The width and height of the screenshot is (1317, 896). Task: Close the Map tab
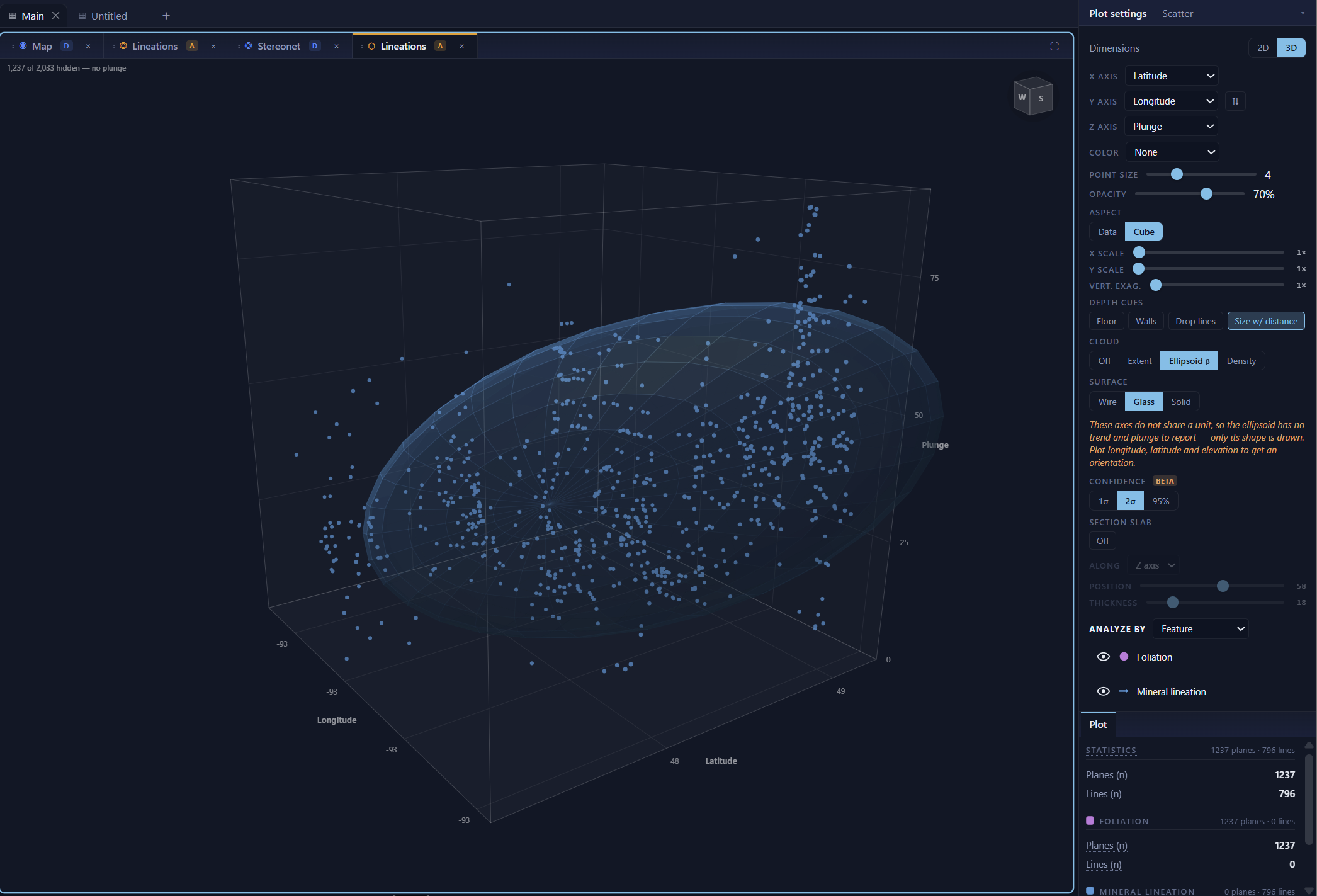[x=88, y=47]
